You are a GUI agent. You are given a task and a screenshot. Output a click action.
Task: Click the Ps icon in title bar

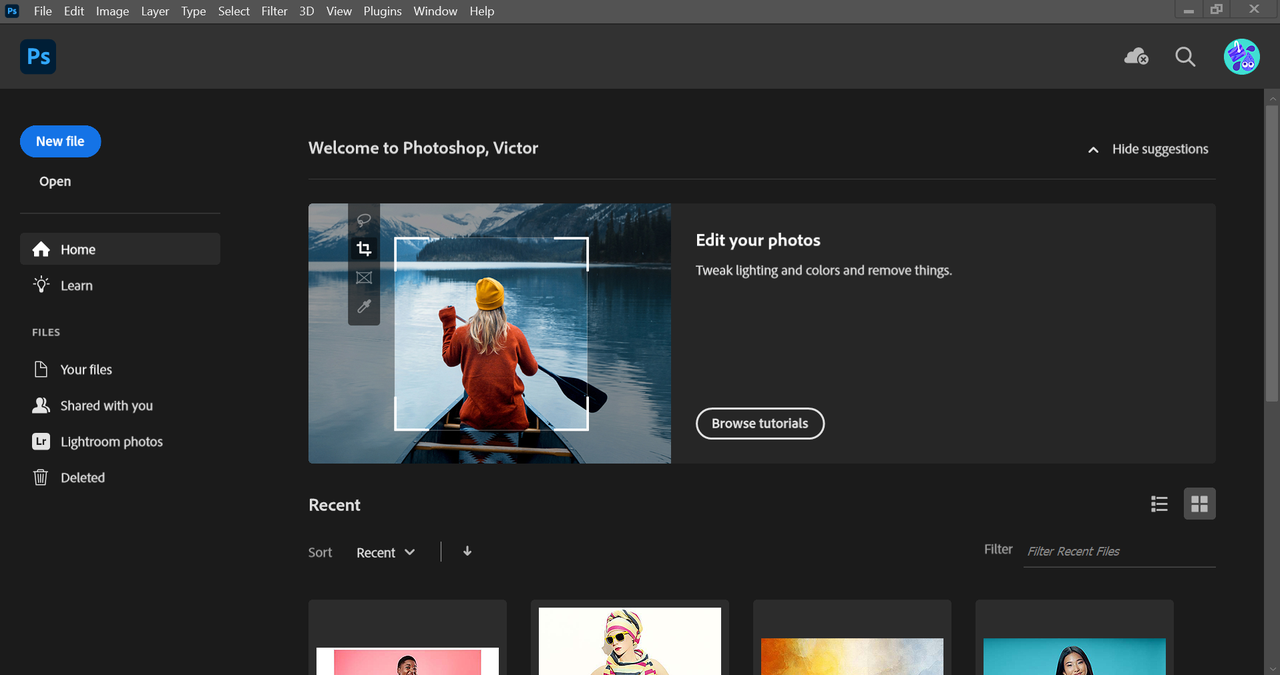[12, 11]
